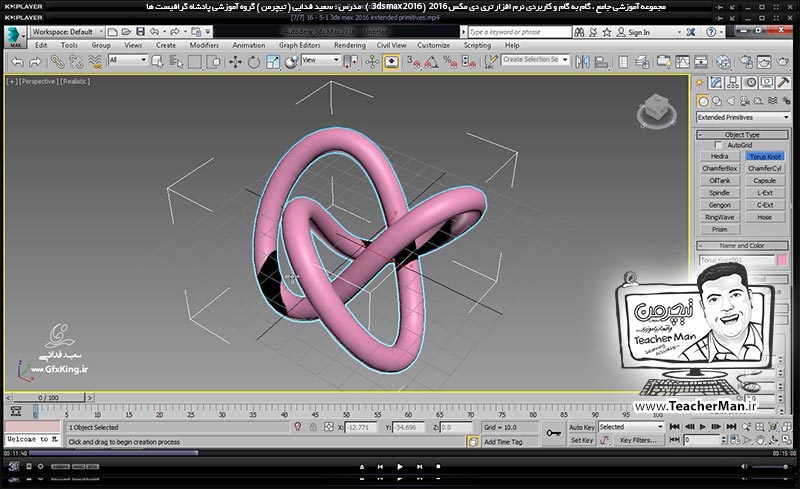Open the View reference coordinate dropdown

320,60
